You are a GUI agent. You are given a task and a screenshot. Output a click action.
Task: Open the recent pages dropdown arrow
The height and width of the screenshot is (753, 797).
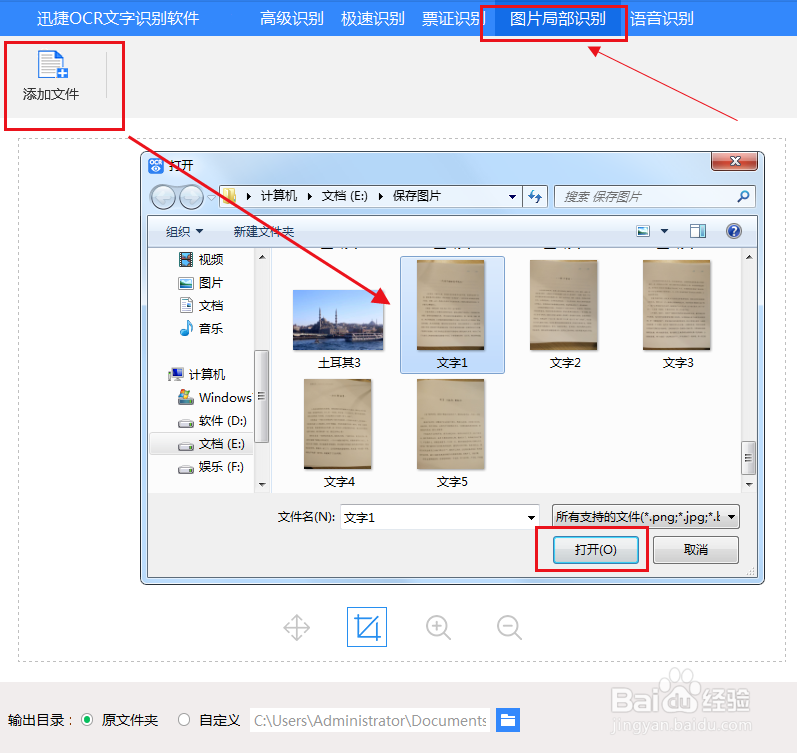point(211,197)
